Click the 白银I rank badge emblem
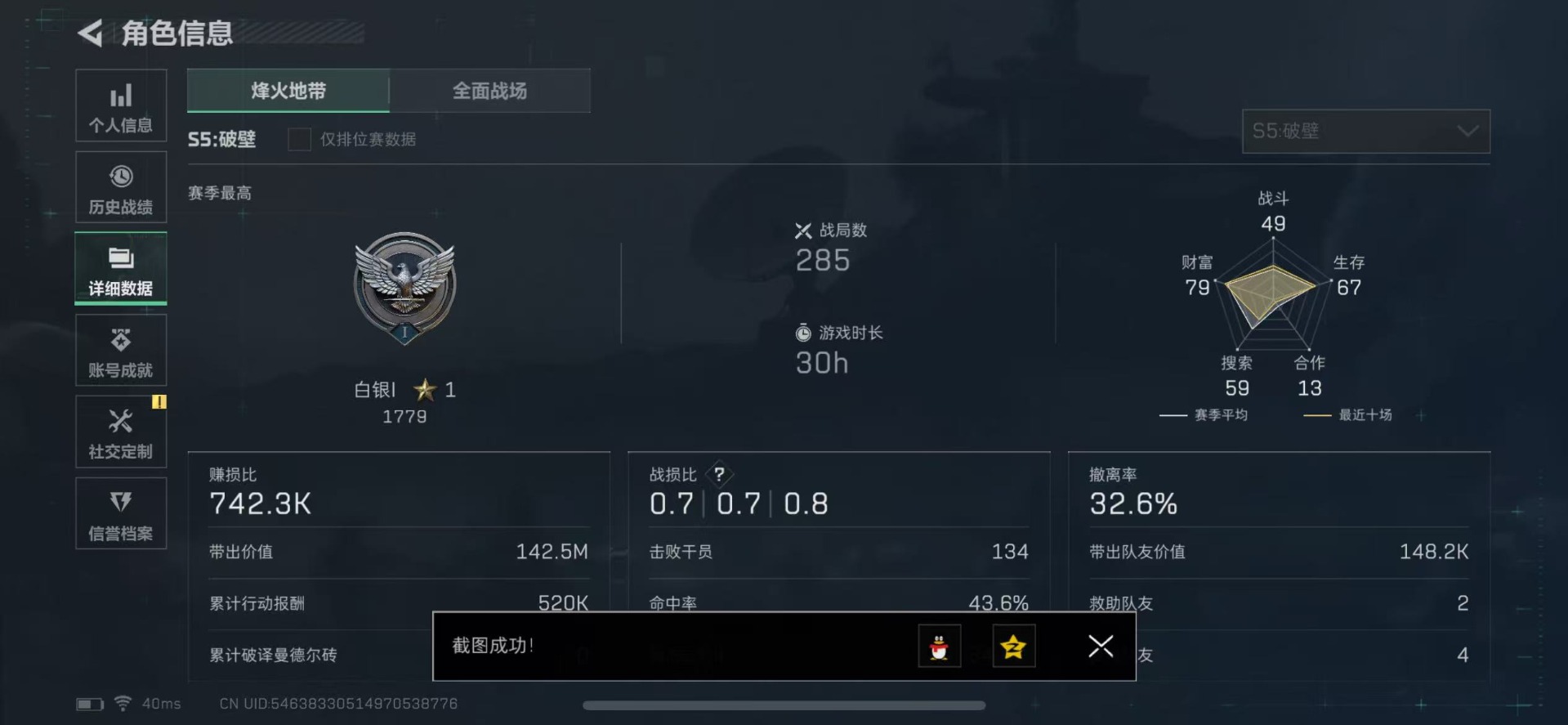The height and width of the screenshot is (725, 1568). pos(404,288)
